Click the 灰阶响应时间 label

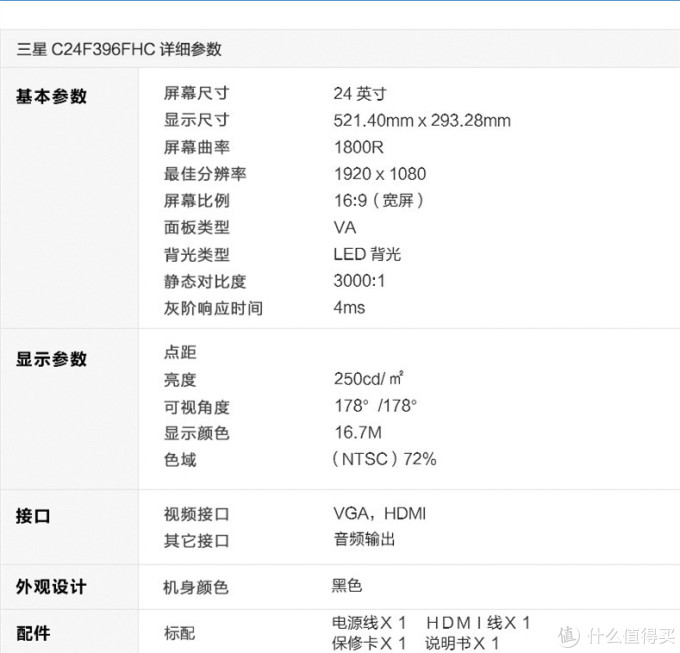pyautogui.click(x=213, y=308)
